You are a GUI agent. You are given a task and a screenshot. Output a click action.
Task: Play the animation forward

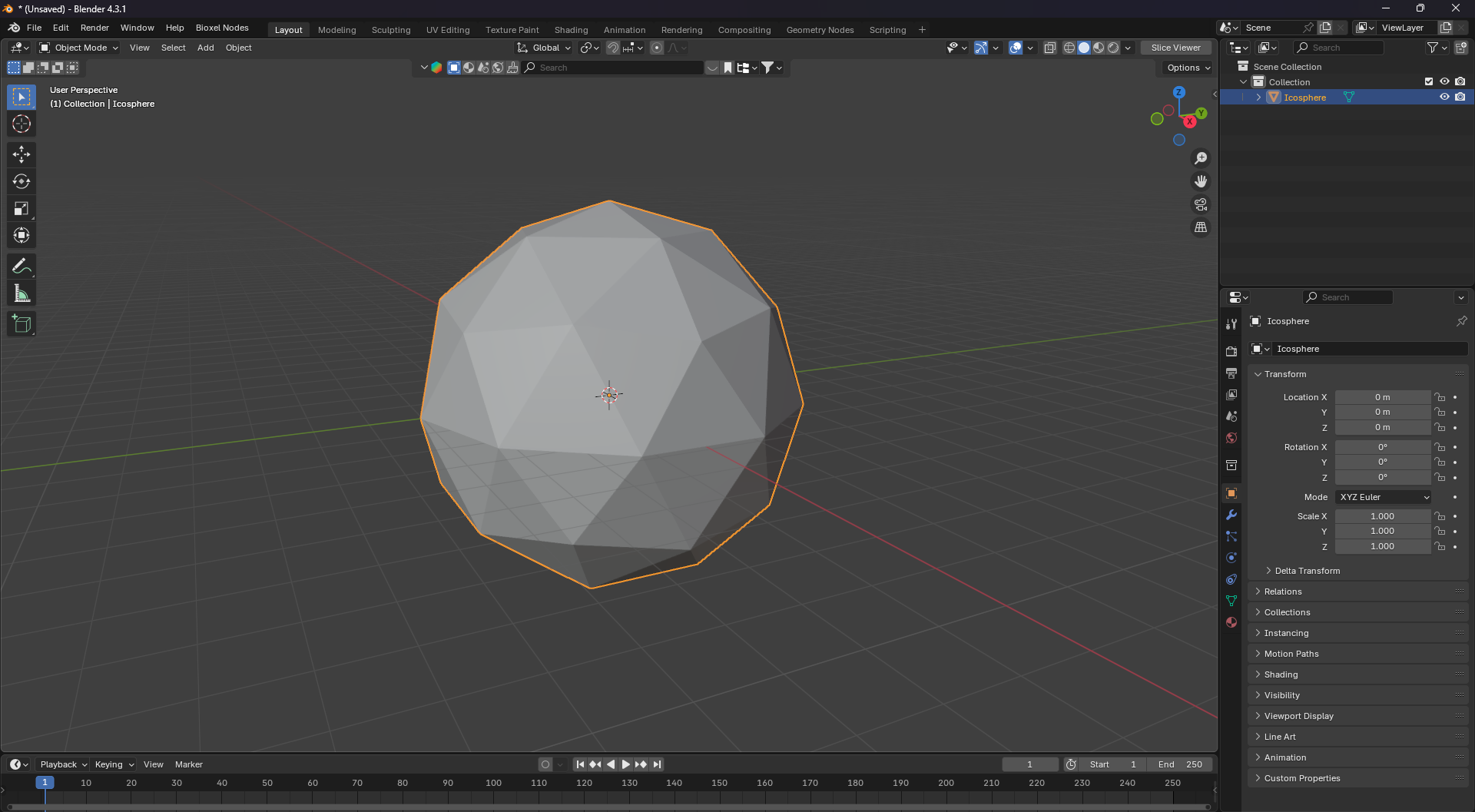tap(625, 764)
